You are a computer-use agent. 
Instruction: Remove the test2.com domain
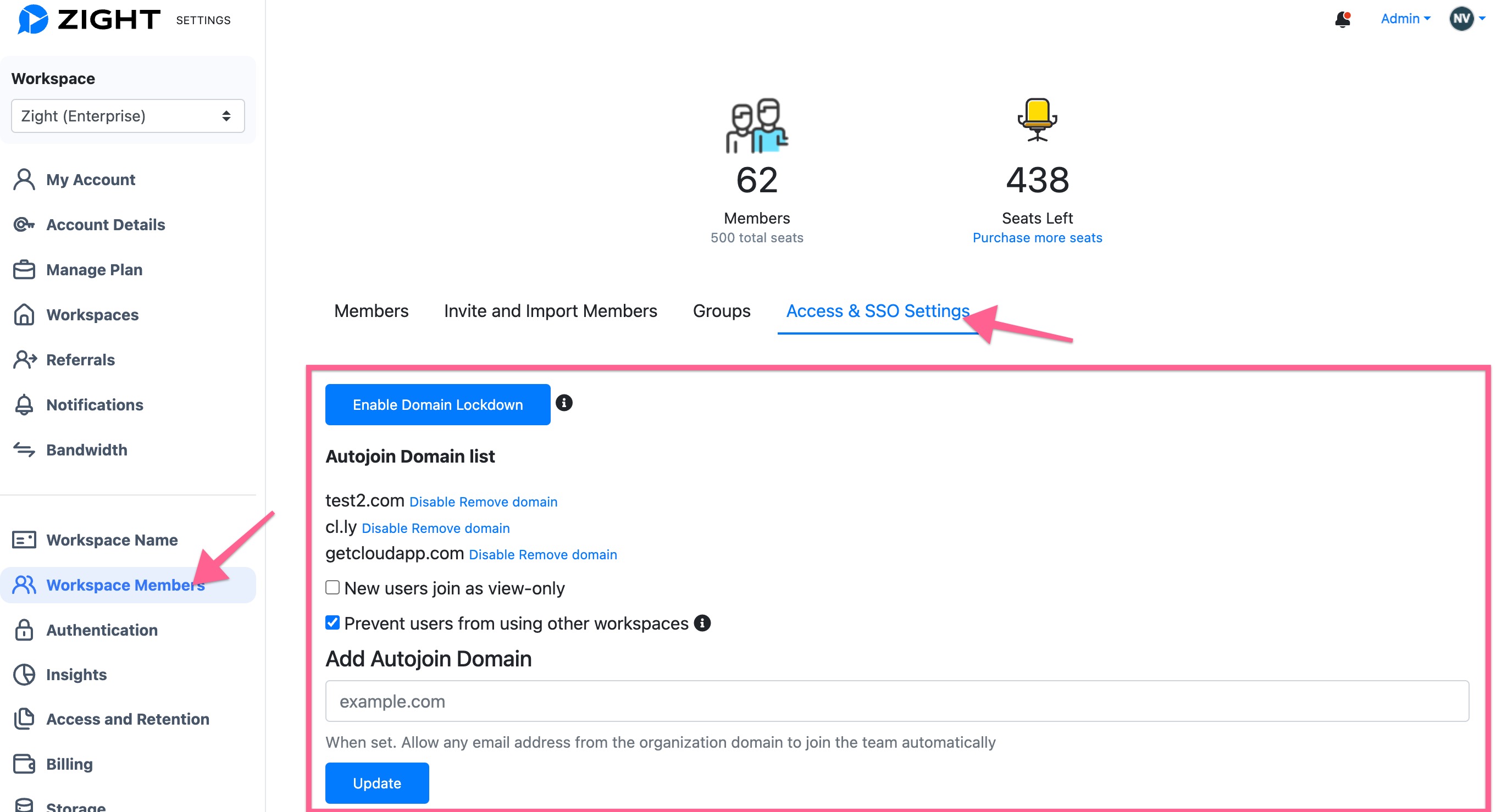[508, 502]
